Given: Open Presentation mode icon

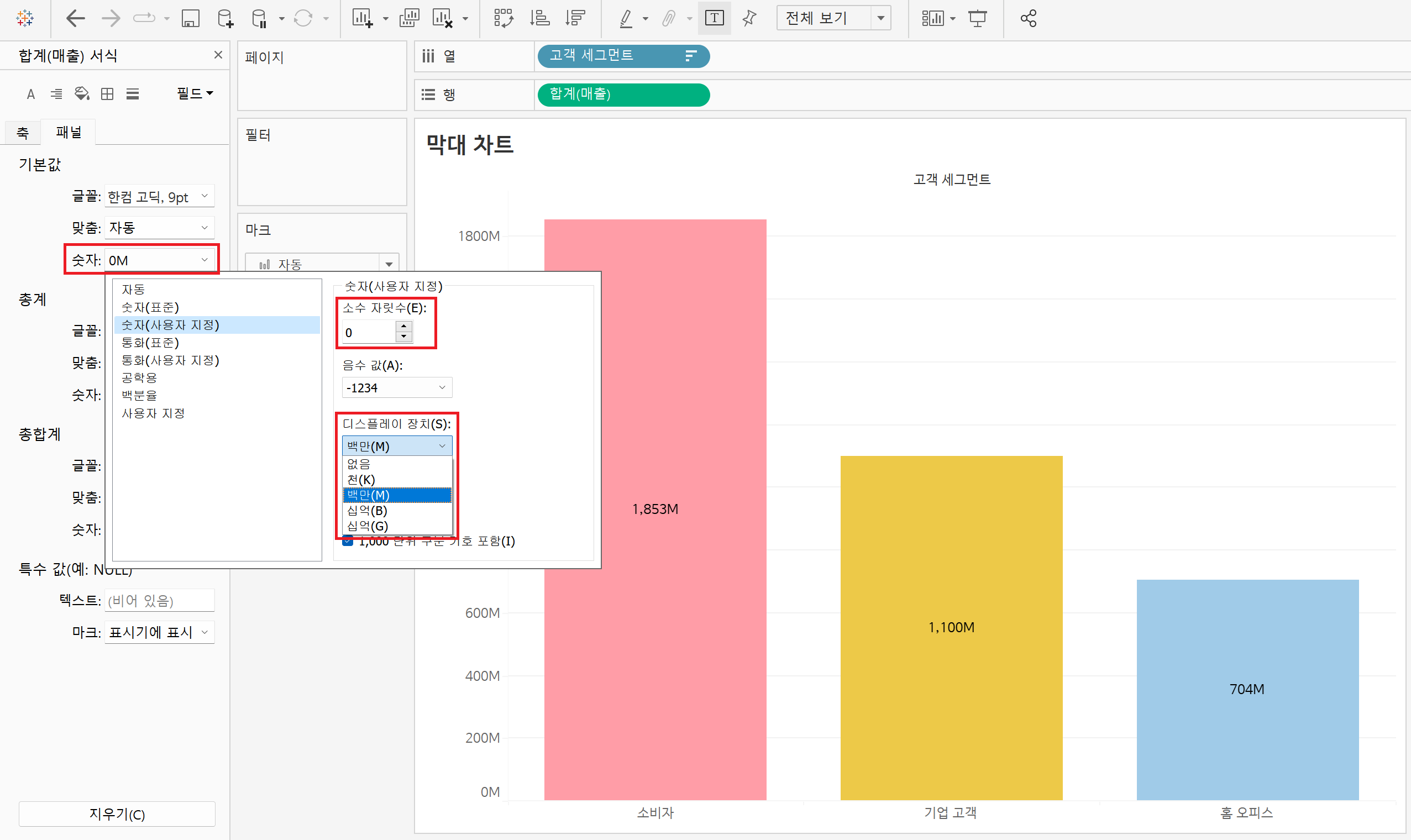Looking at the screenshot, I should pos(977,19).
